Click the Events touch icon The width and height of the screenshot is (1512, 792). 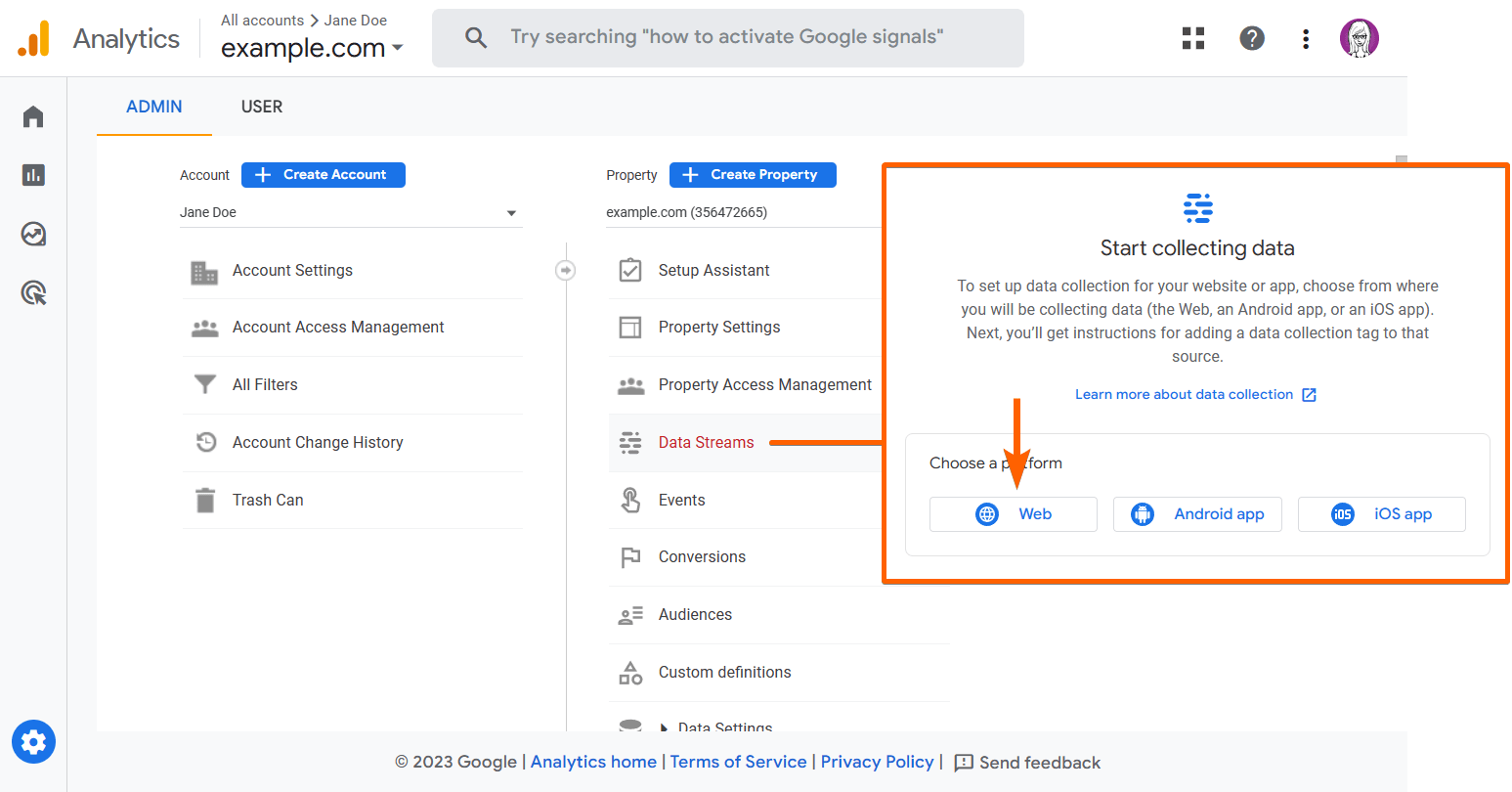pyautogui.click(x=630, y=500)
